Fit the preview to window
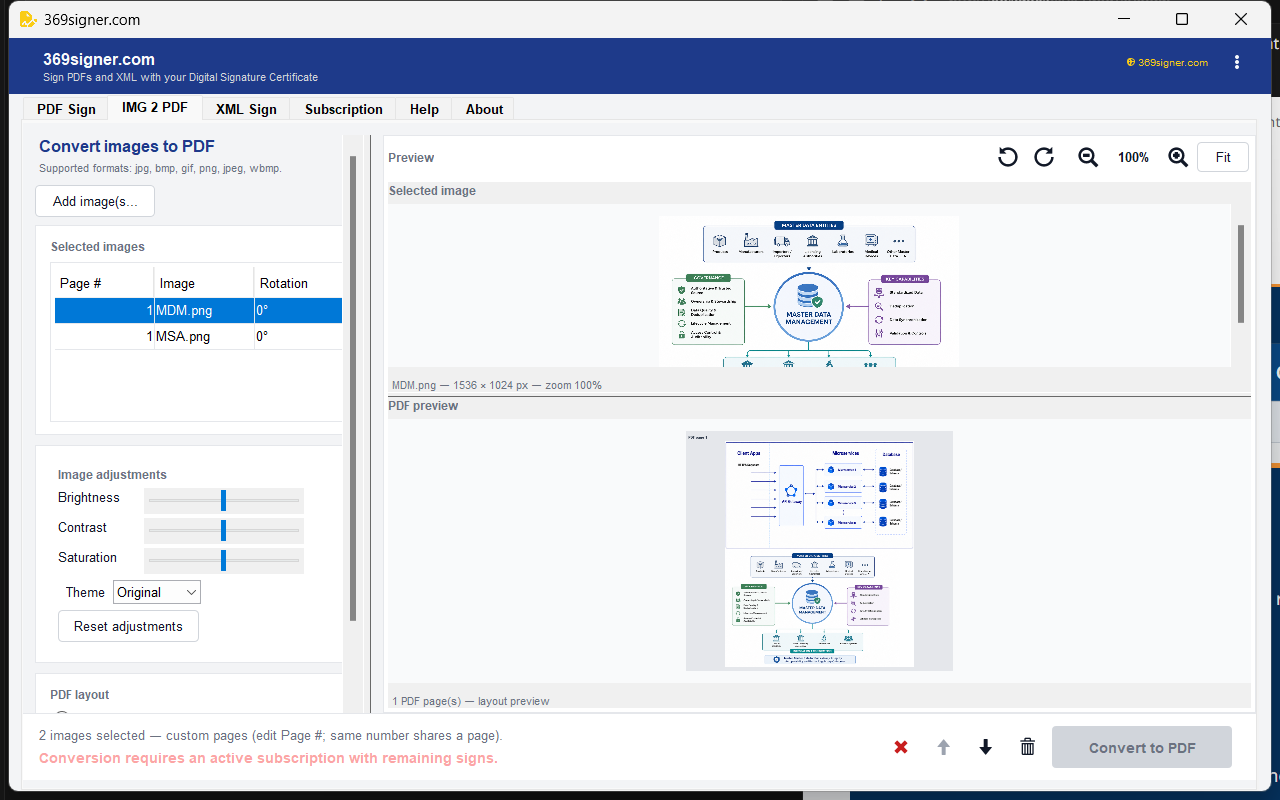The width and height of the screenshot is (1280, 800). pyautogui.click(x=1223, y=157)
